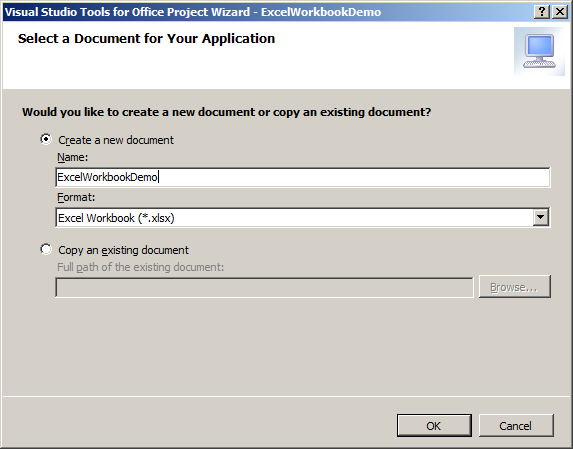Close the Project Wizard dialog
This screenshot has width=573, height=449.
pyautogui.click(x=560, y=12)
